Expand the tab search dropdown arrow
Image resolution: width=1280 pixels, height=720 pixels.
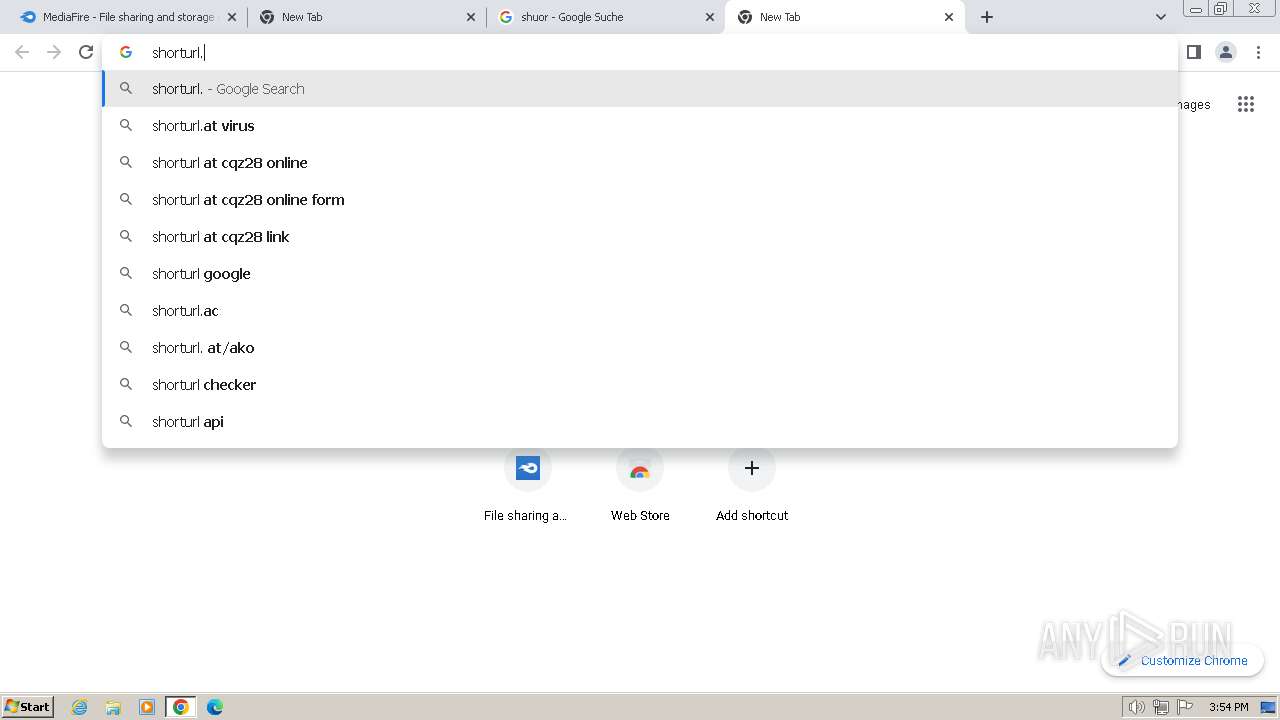(1160, 17)
